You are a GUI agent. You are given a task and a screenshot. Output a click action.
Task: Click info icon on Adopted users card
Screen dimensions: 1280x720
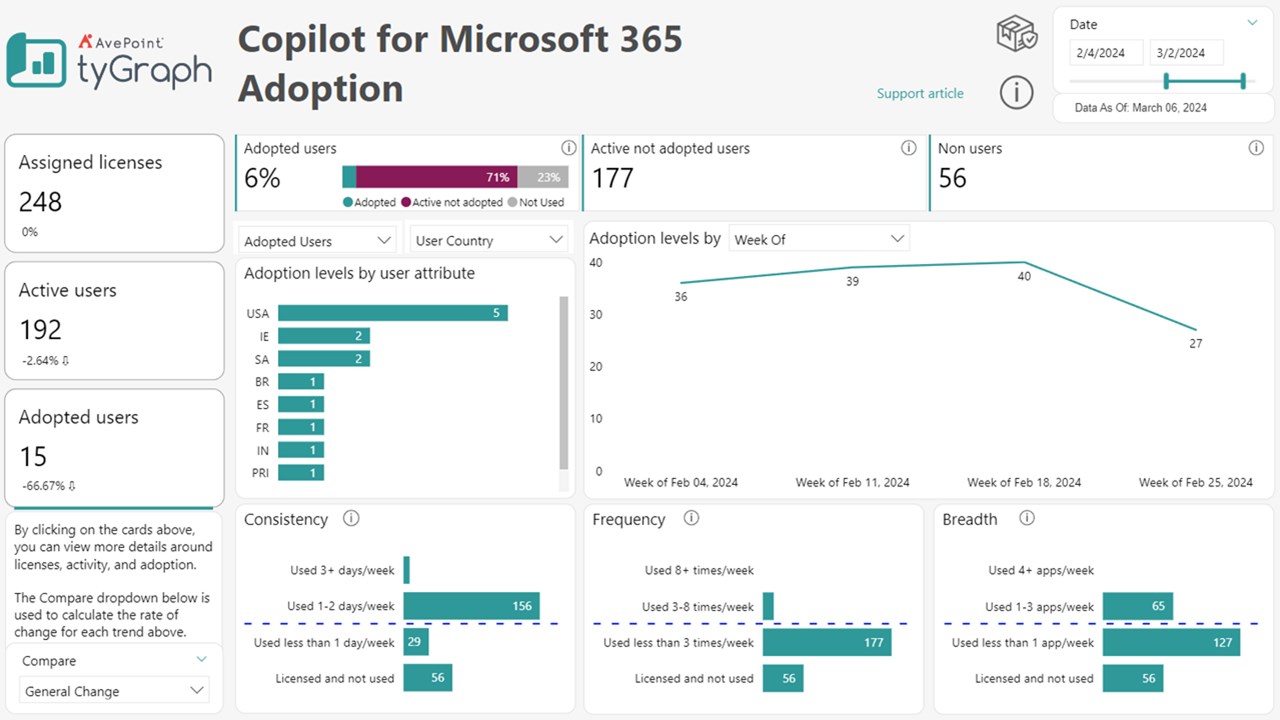click(x=569, y=148)
